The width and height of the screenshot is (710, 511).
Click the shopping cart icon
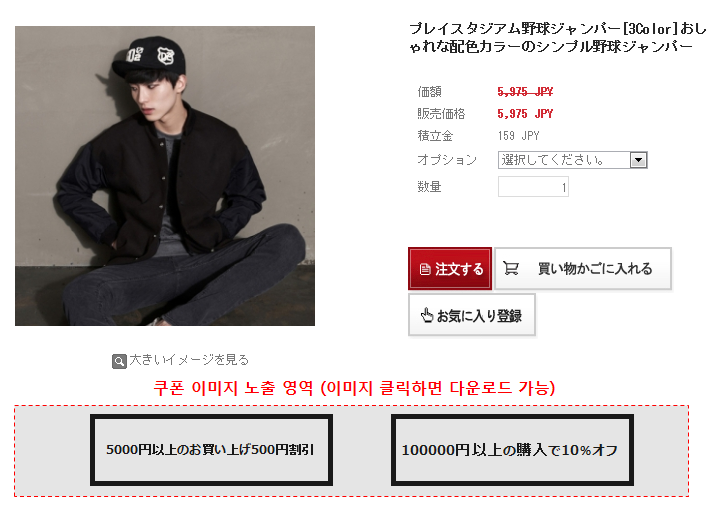click(x=511, y=269)
